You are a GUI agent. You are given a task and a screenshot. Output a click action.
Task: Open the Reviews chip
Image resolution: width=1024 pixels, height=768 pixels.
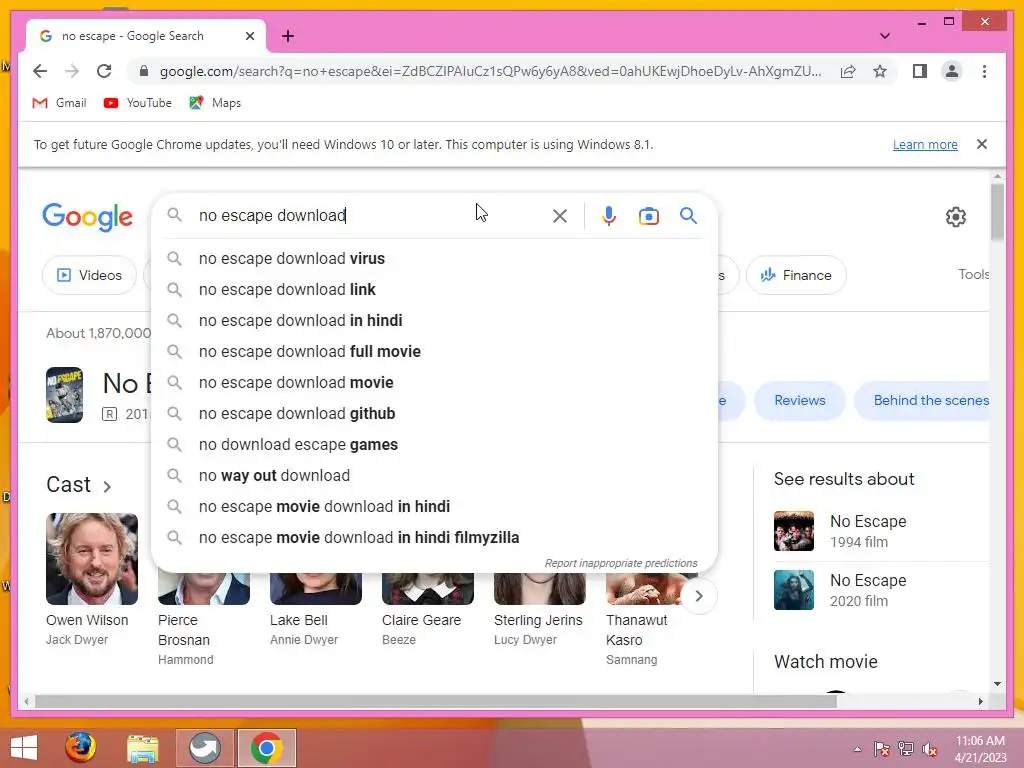pos(799,400)
